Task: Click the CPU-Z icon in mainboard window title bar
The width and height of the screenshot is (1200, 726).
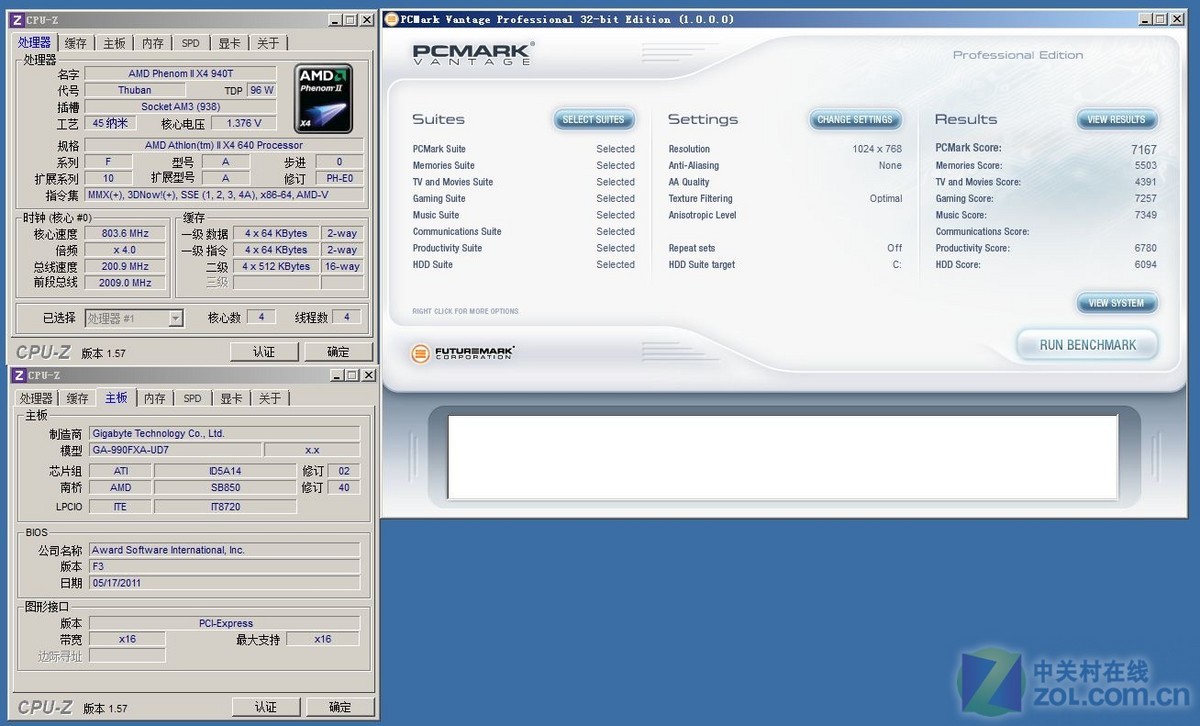Action: pyautogui.click(x=17, y=375)
